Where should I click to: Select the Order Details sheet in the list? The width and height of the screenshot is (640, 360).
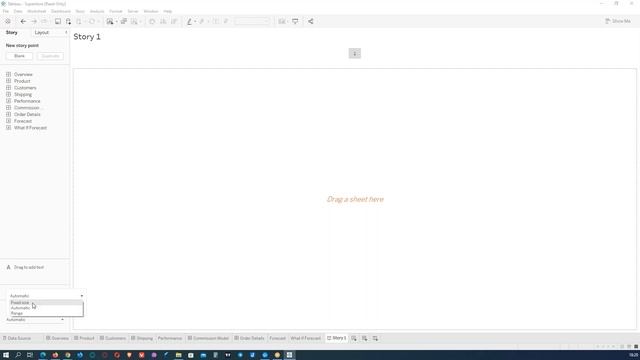coord(27,114)
